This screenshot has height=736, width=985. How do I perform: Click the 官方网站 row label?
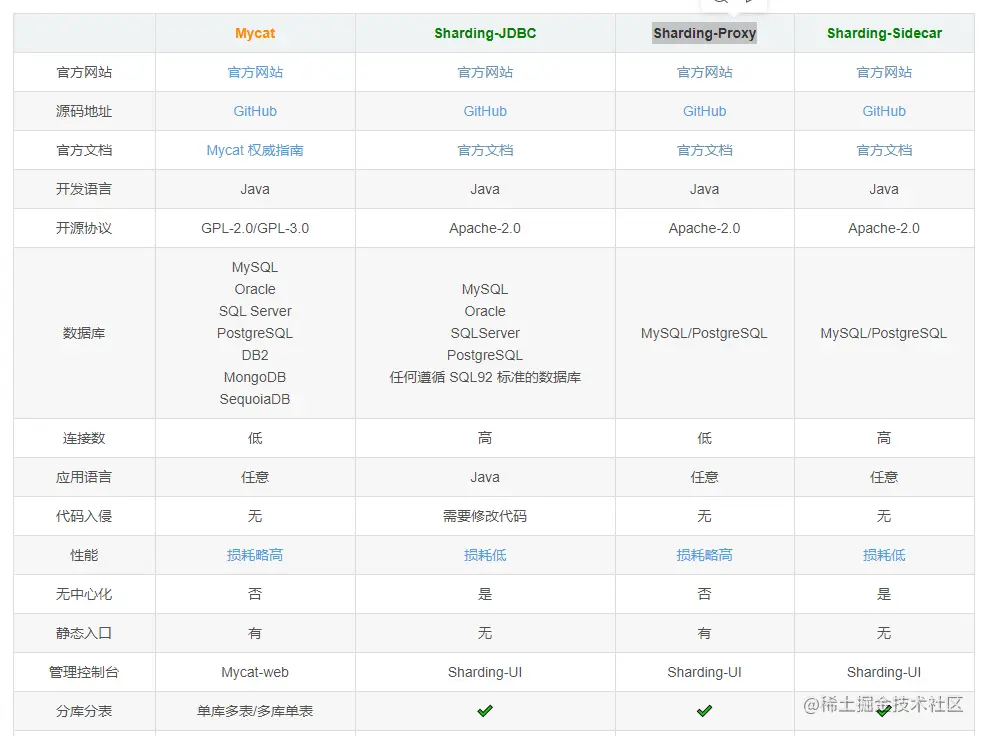pos(84,72)
